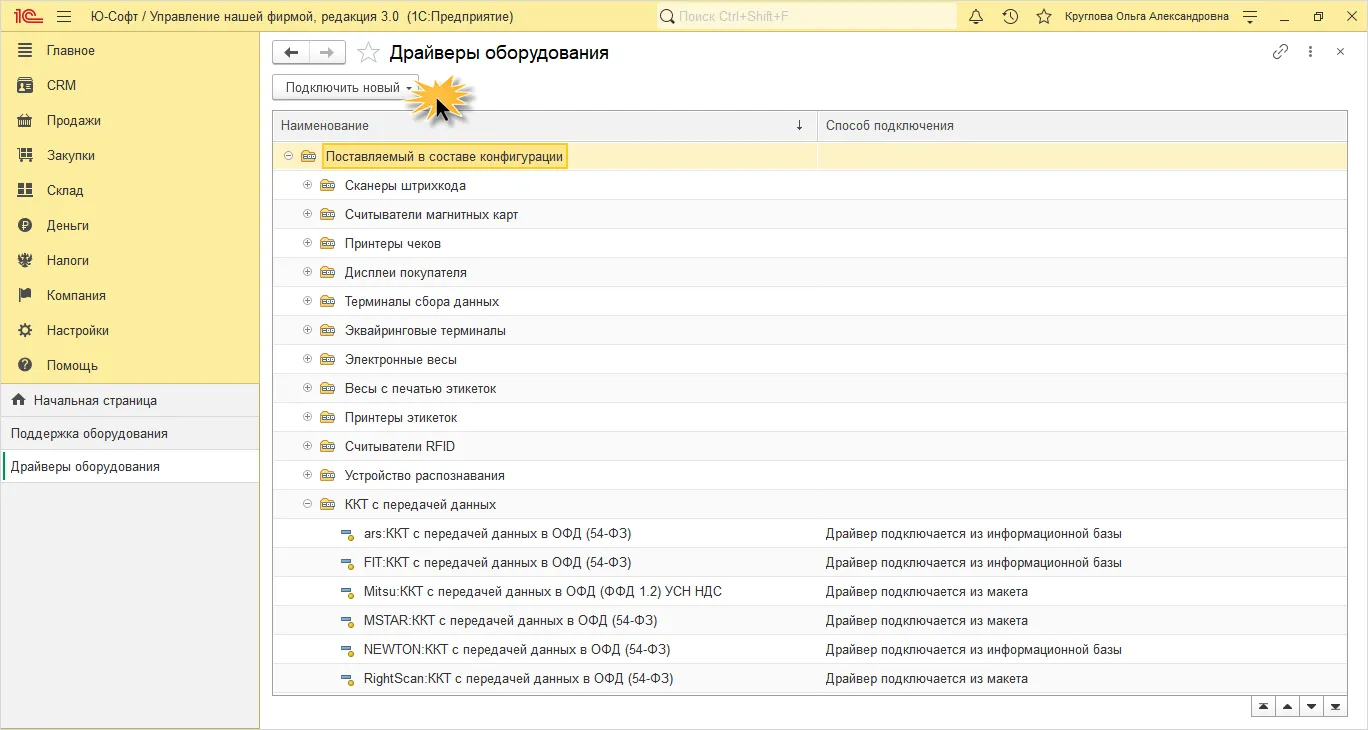Expand Эквайринговые терминалы group
1368x730 pixels.
tap(307, 330)
